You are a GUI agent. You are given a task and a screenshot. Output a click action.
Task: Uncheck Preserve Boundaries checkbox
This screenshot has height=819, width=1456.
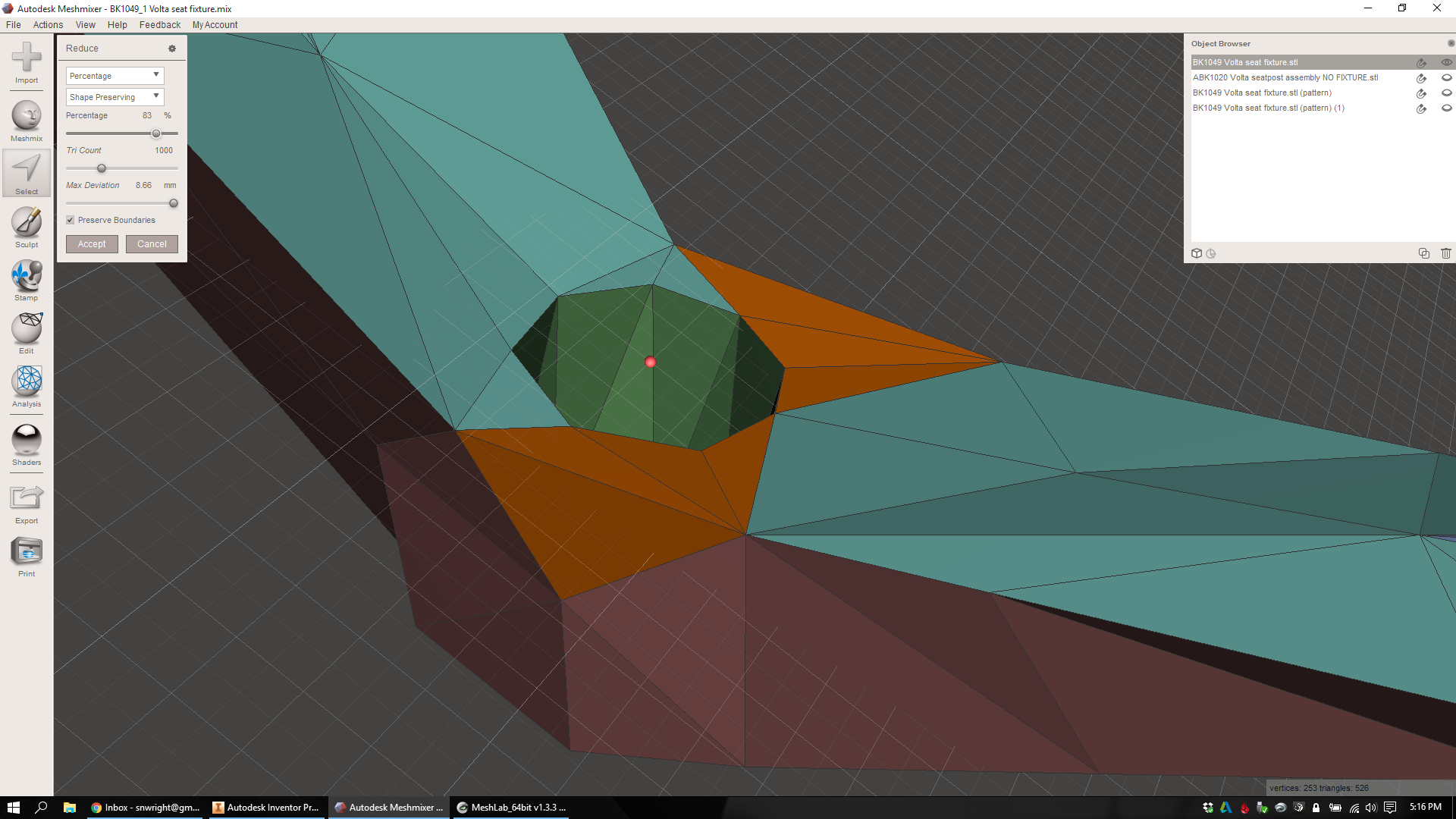pyautogui.click(x=71, y=220)
